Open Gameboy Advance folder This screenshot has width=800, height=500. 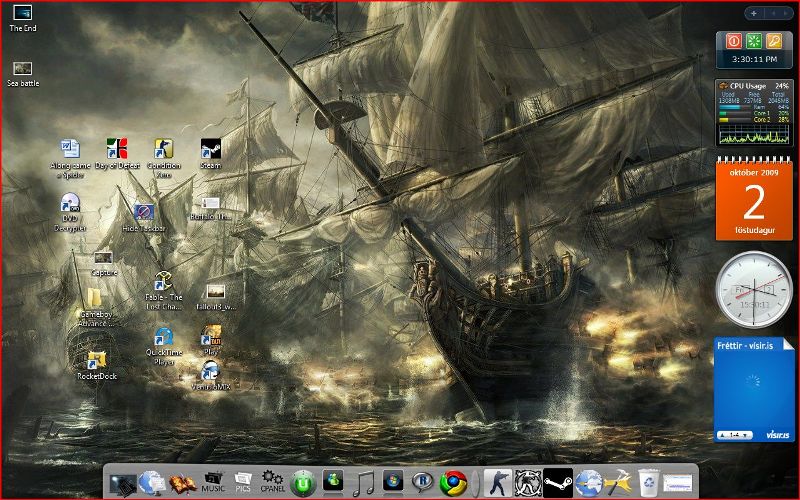96,307
